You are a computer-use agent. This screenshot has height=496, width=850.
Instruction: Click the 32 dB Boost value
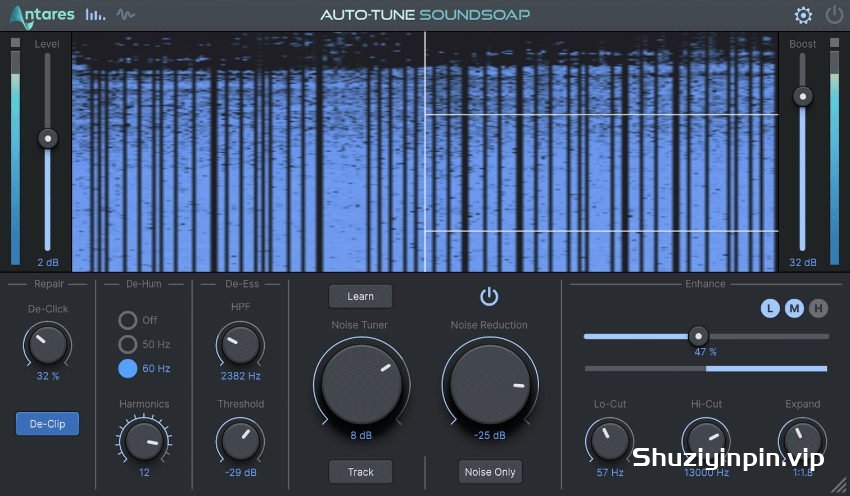pos(803,263)
